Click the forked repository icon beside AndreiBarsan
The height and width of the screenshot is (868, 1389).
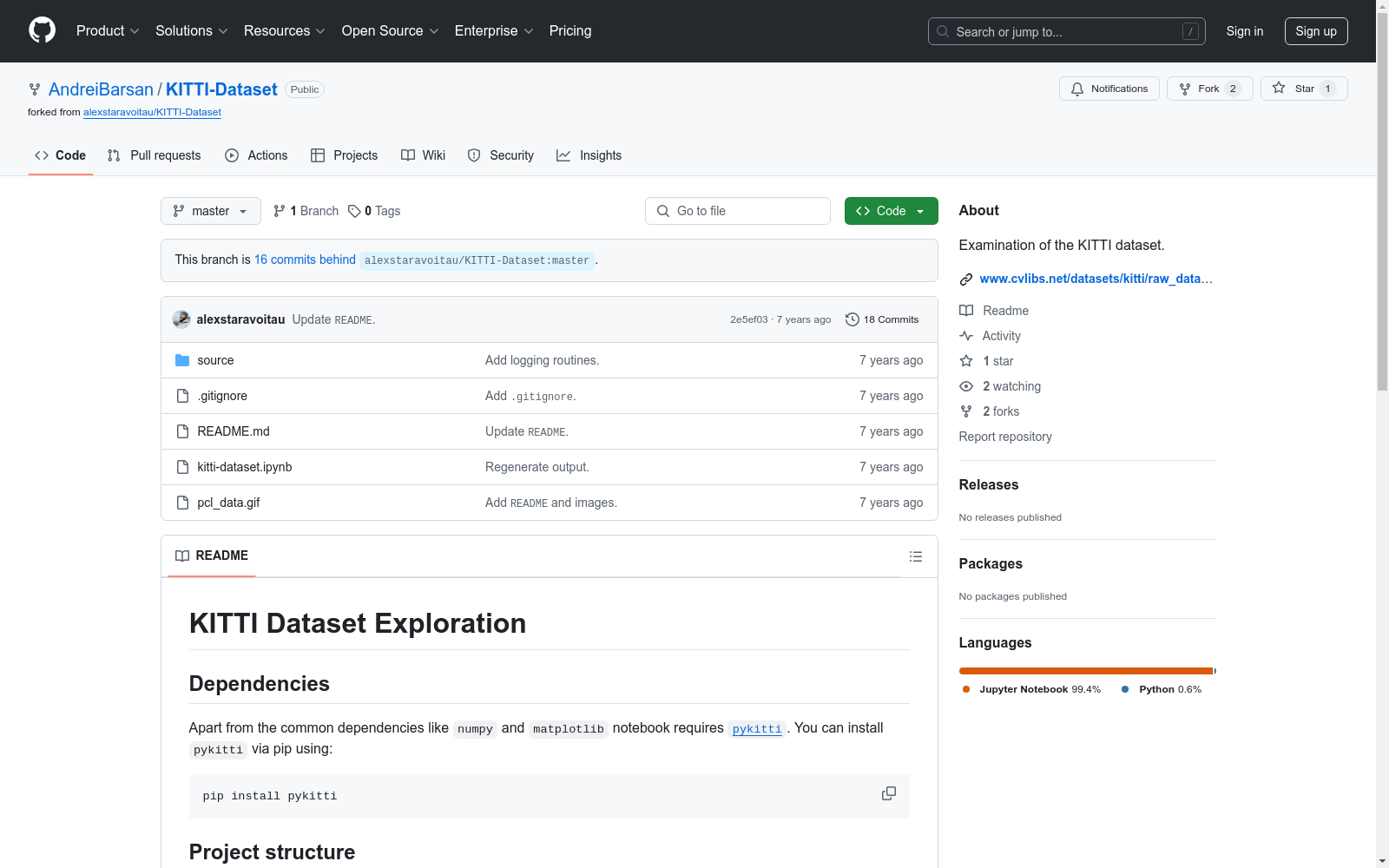[x=35, y=89]
